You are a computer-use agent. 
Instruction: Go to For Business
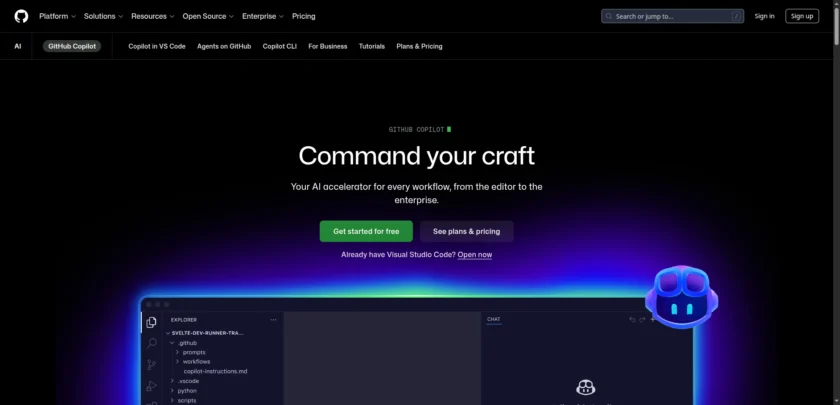pyautogui.click(x=328, y=46)
